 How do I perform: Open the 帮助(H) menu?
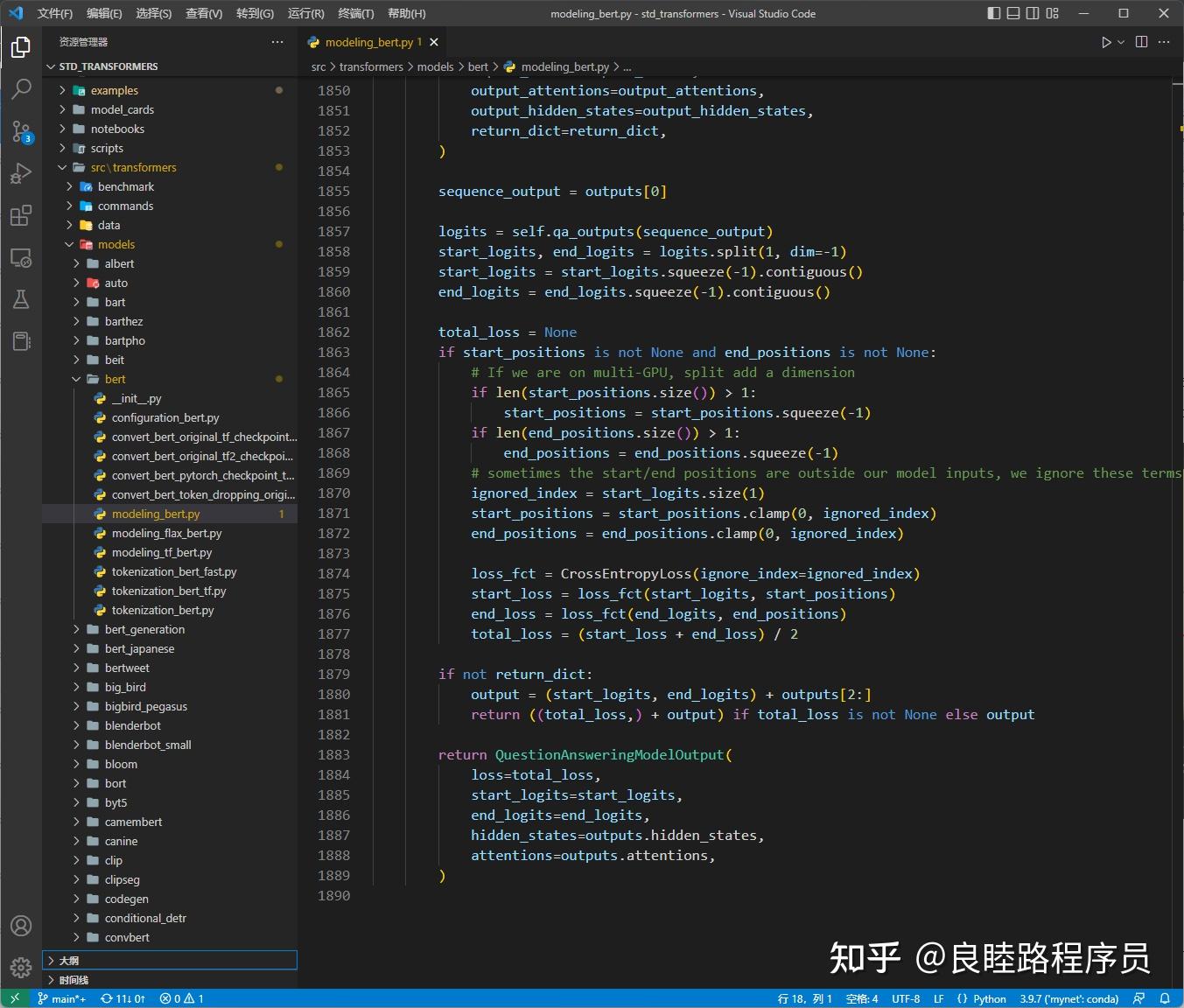coord(406,13)
